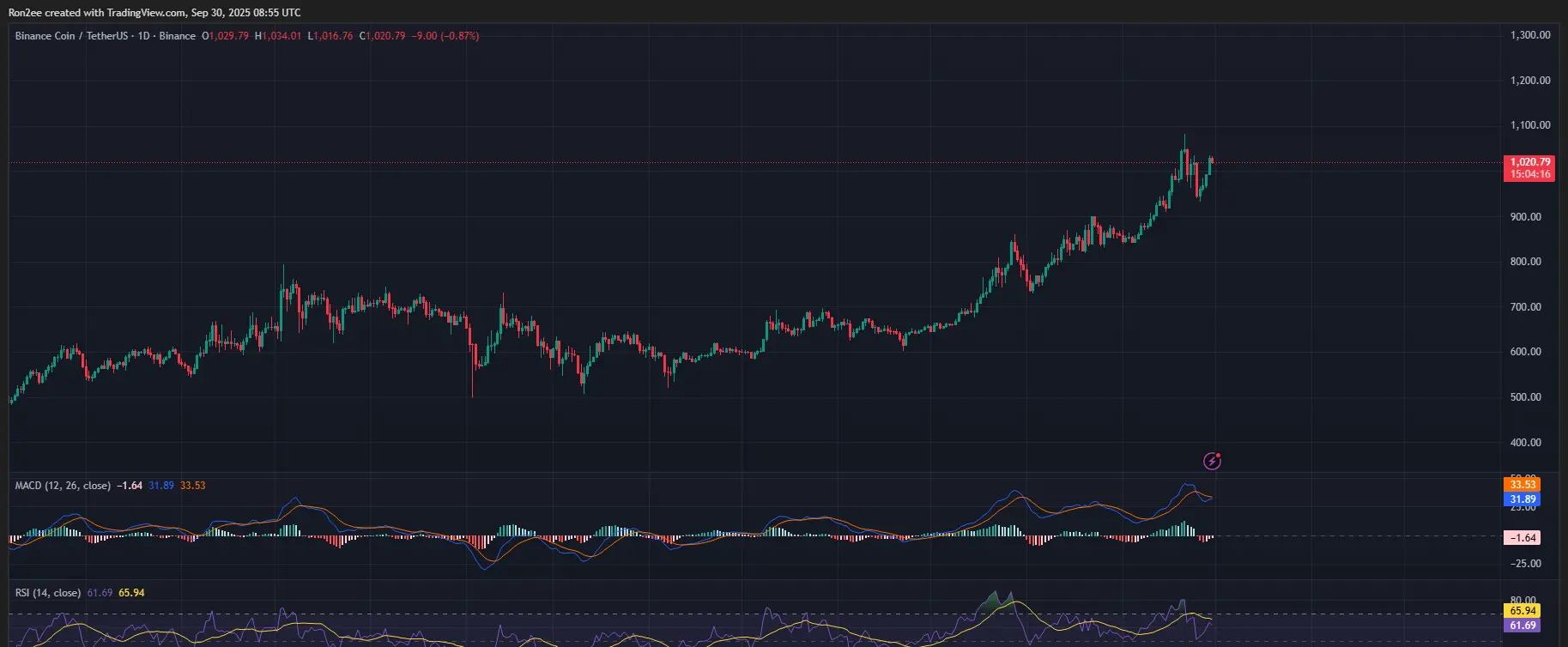Click the MACD legend blue value 31.89

[x=161, y=486]
